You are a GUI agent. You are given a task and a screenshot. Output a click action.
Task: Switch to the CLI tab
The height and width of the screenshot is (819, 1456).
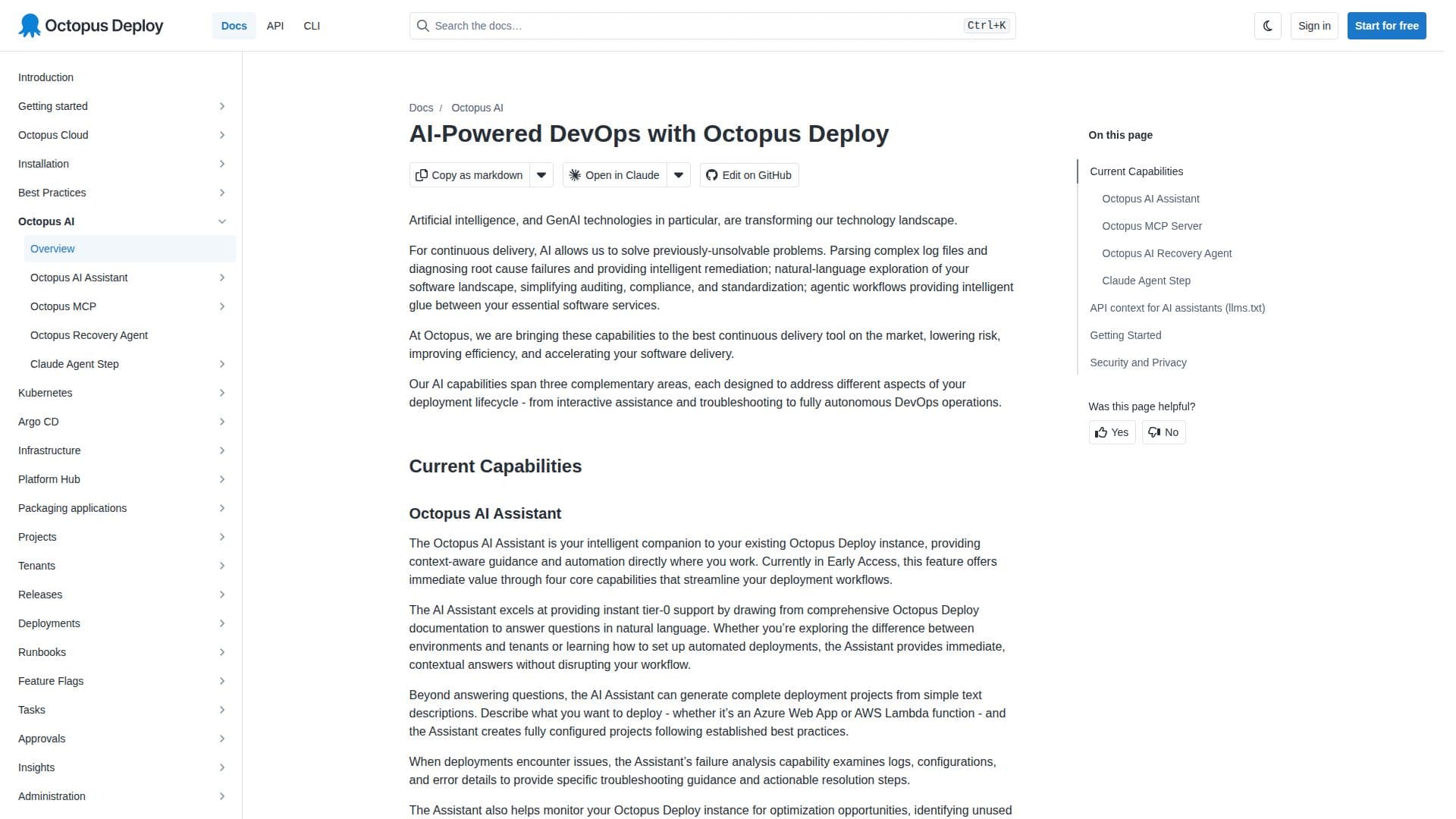(312, 26)
